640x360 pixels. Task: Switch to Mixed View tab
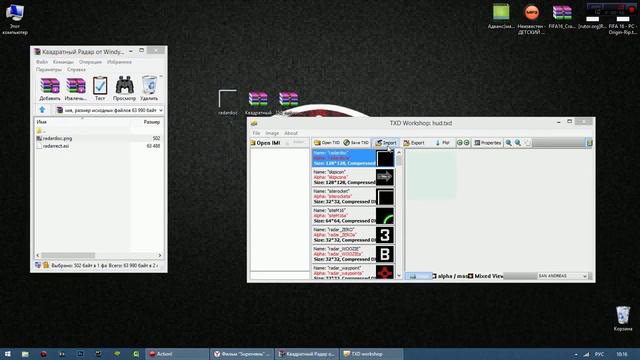(x=486, y=276)
